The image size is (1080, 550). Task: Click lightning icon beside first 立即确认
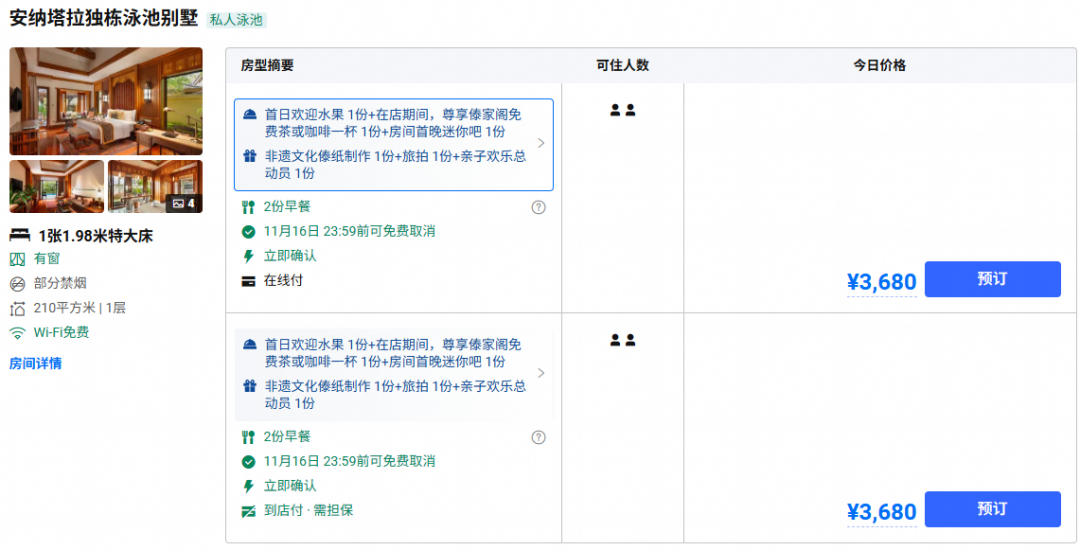[249, 257]
